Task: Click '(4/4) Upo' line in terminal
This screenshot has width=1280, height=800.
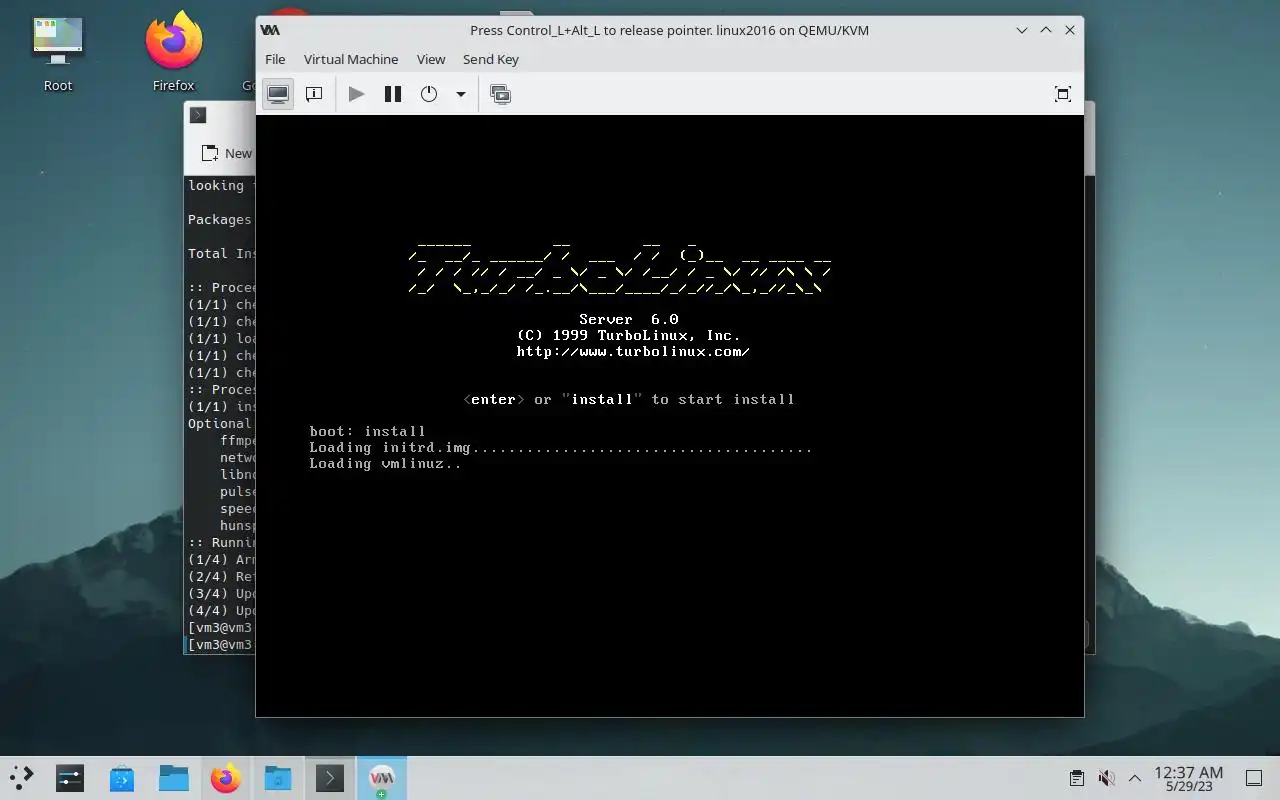Action: (x=221, y=611)
